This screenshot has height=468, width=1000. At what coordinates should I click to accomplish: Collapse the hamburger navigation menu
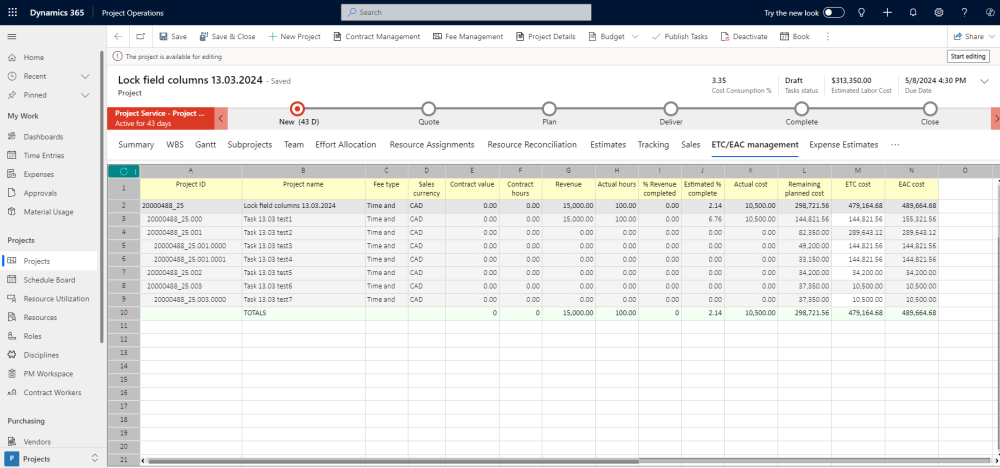[x=12, y=36]
